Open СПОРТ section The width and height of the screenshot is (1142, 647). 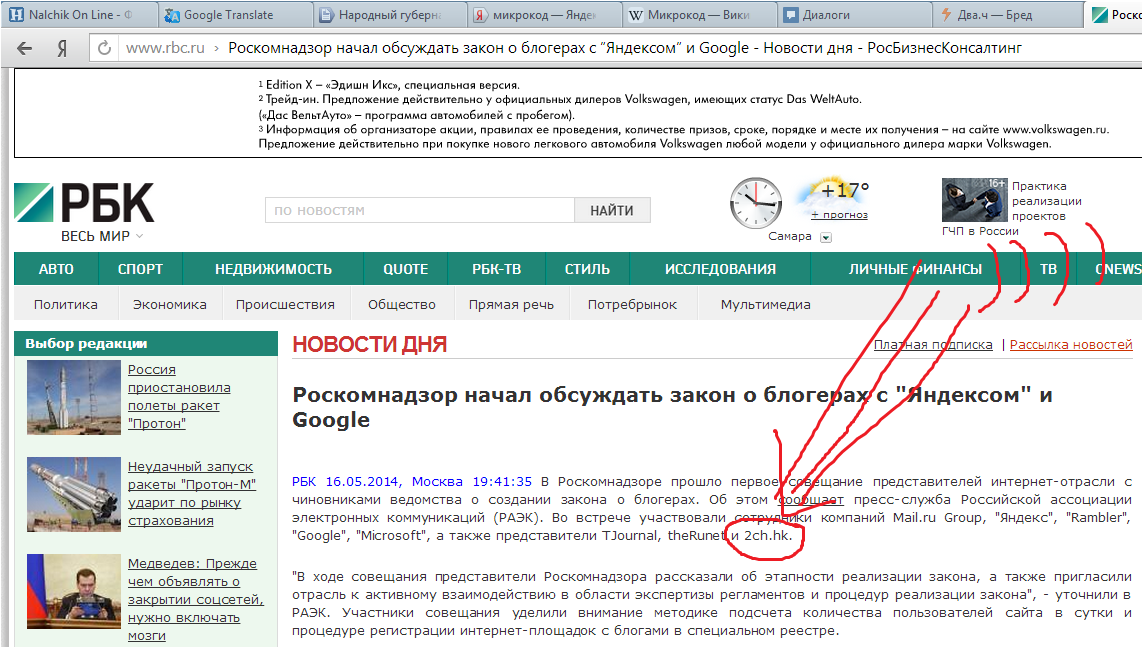pos(141,269)
